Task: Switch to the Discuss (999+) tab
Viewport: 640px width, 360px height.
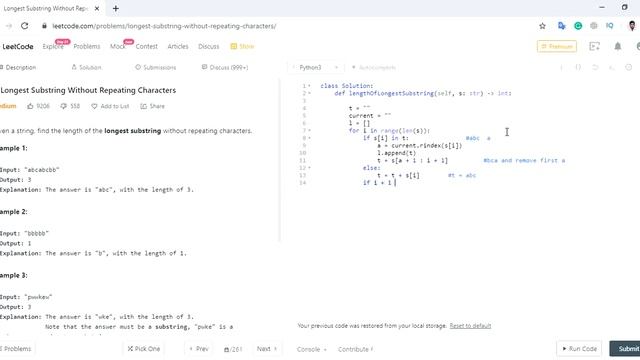Action: [x=225, y=67]
